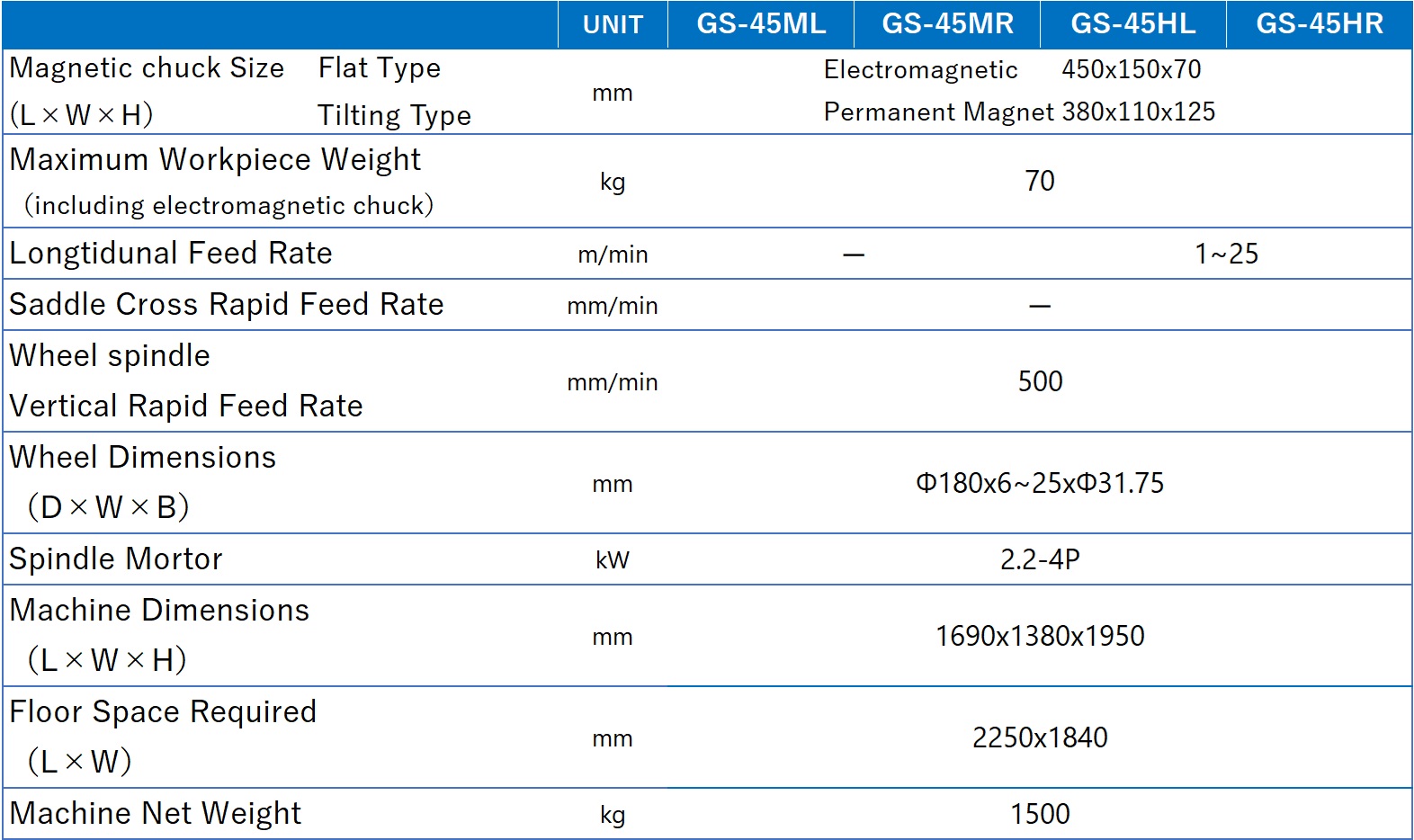This screenshot has width=1414, height=840.
Task: Click the Tilting Type label
Action: coord(394,115)
